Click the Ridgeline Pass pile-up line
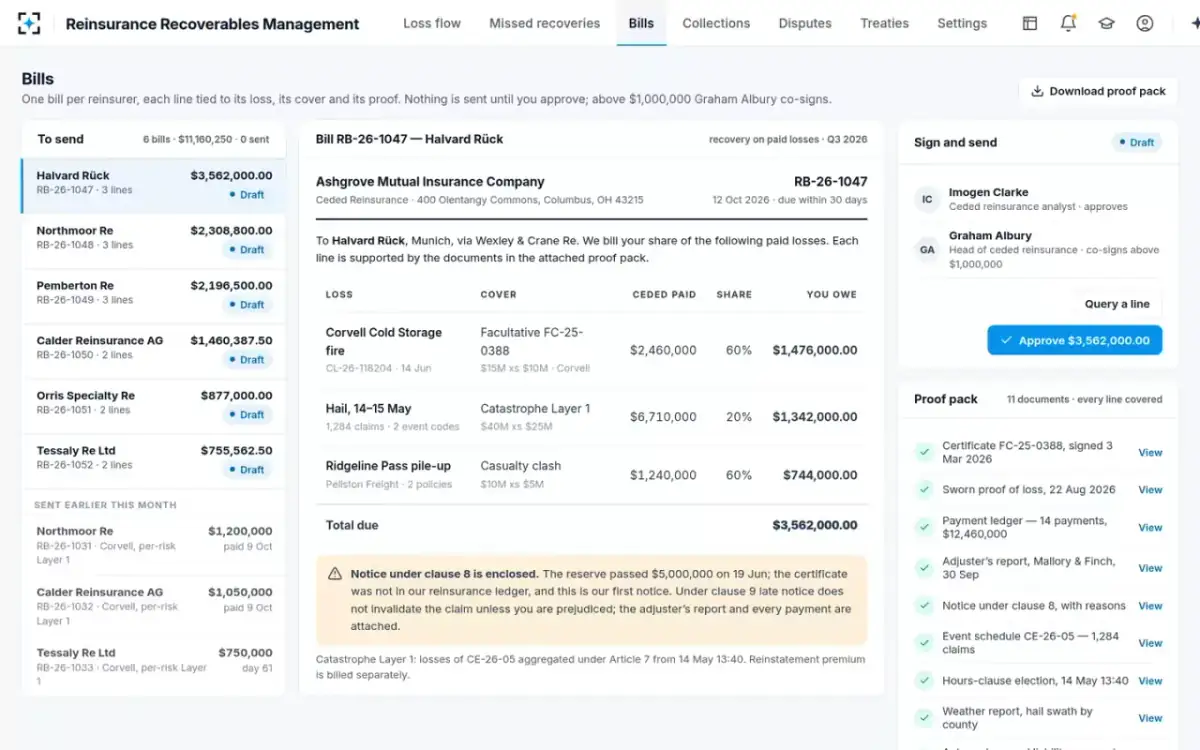This screenshot has height=750, width=1200. coord(591,474)
